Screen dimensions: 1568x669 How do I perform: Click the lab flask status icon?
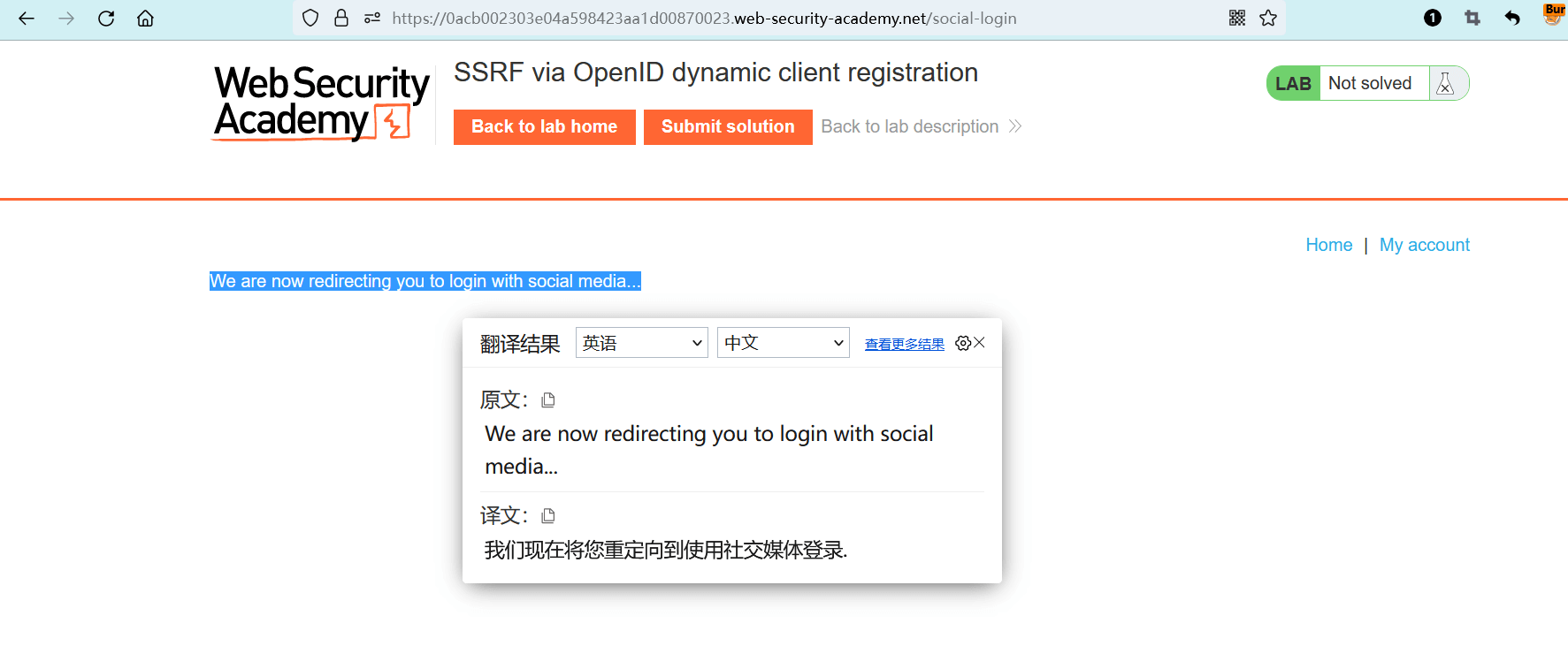click(1446, 83)
